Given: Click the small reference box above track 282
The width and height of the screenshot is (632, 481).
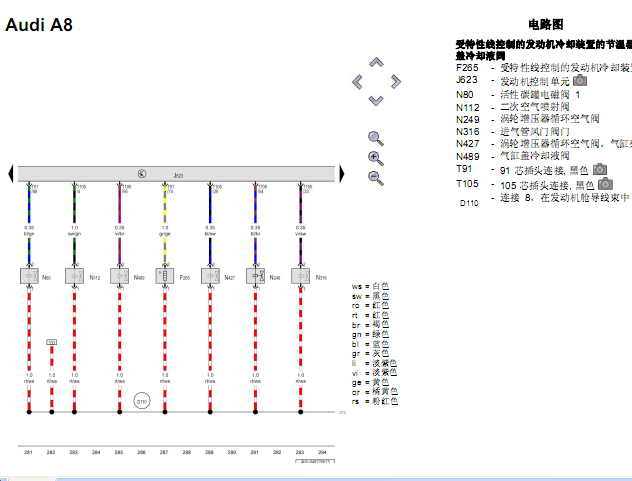Looking at the screenshot, I should tap(52, 342).
